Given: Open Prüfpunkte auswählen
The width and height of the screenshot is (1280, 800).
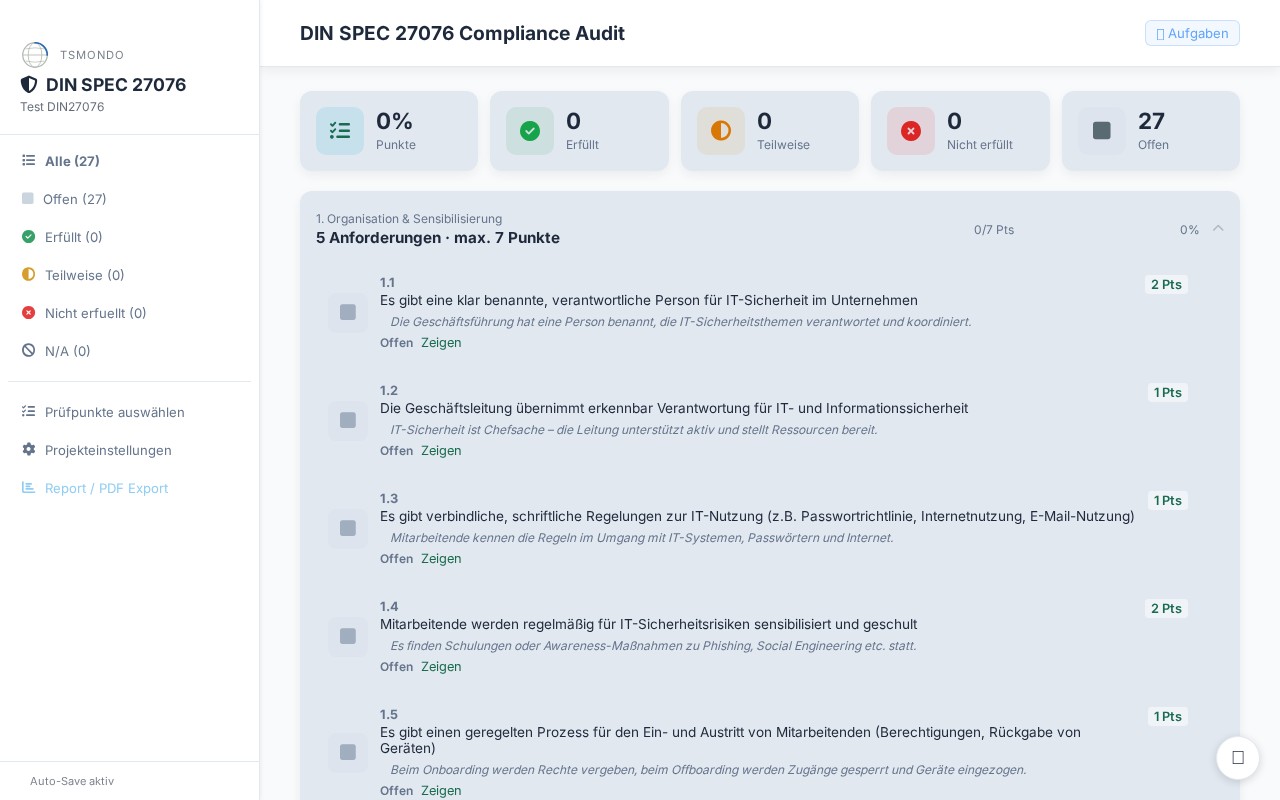Looking at the screenshot, I should click(130, 412).
